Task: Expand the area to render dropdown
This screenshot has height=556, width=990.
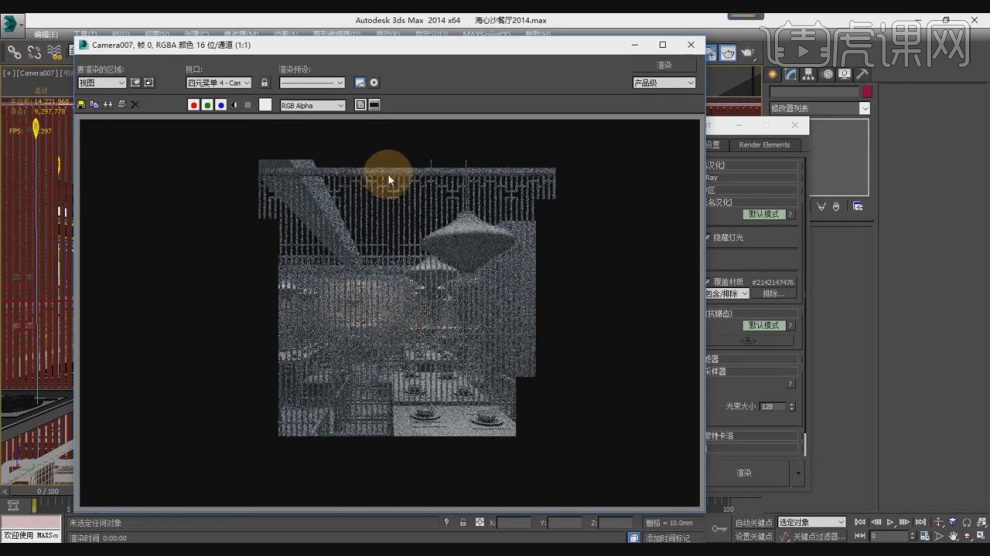Action: pos(101,83)
